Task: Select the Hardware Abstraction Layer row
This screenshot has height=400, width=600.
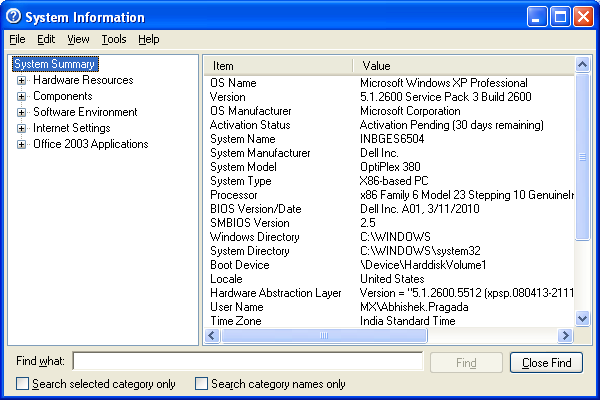Action: pyautogui.click(x=390, y=293)
